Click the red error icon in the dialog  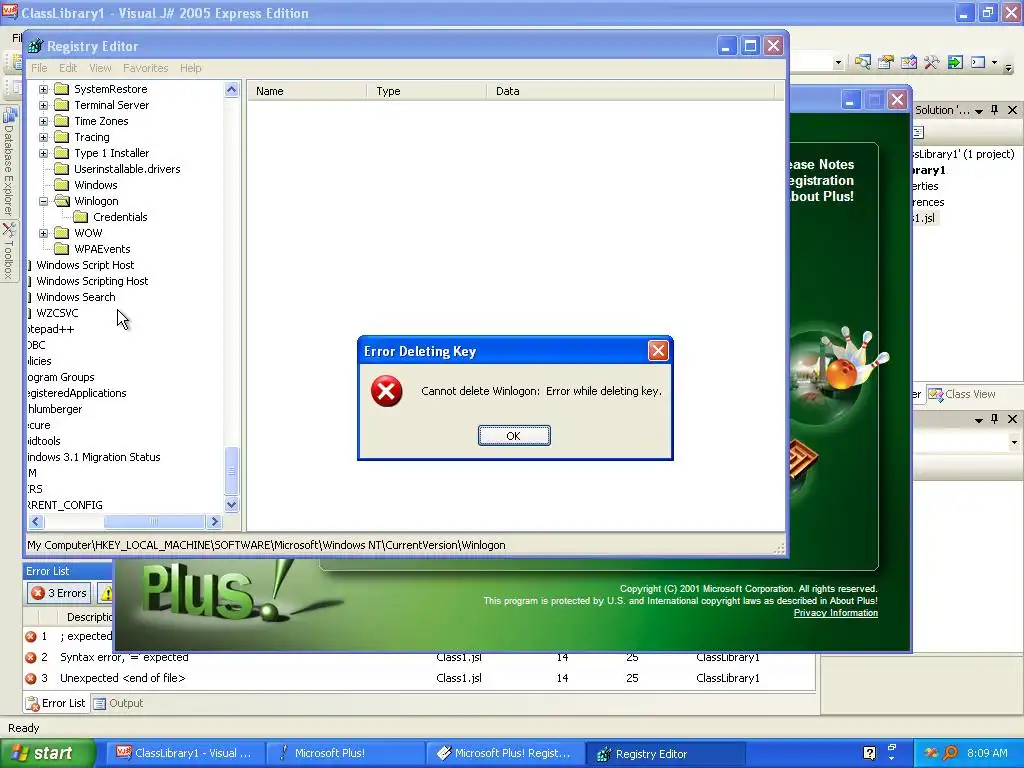click(x=387, y=391)
